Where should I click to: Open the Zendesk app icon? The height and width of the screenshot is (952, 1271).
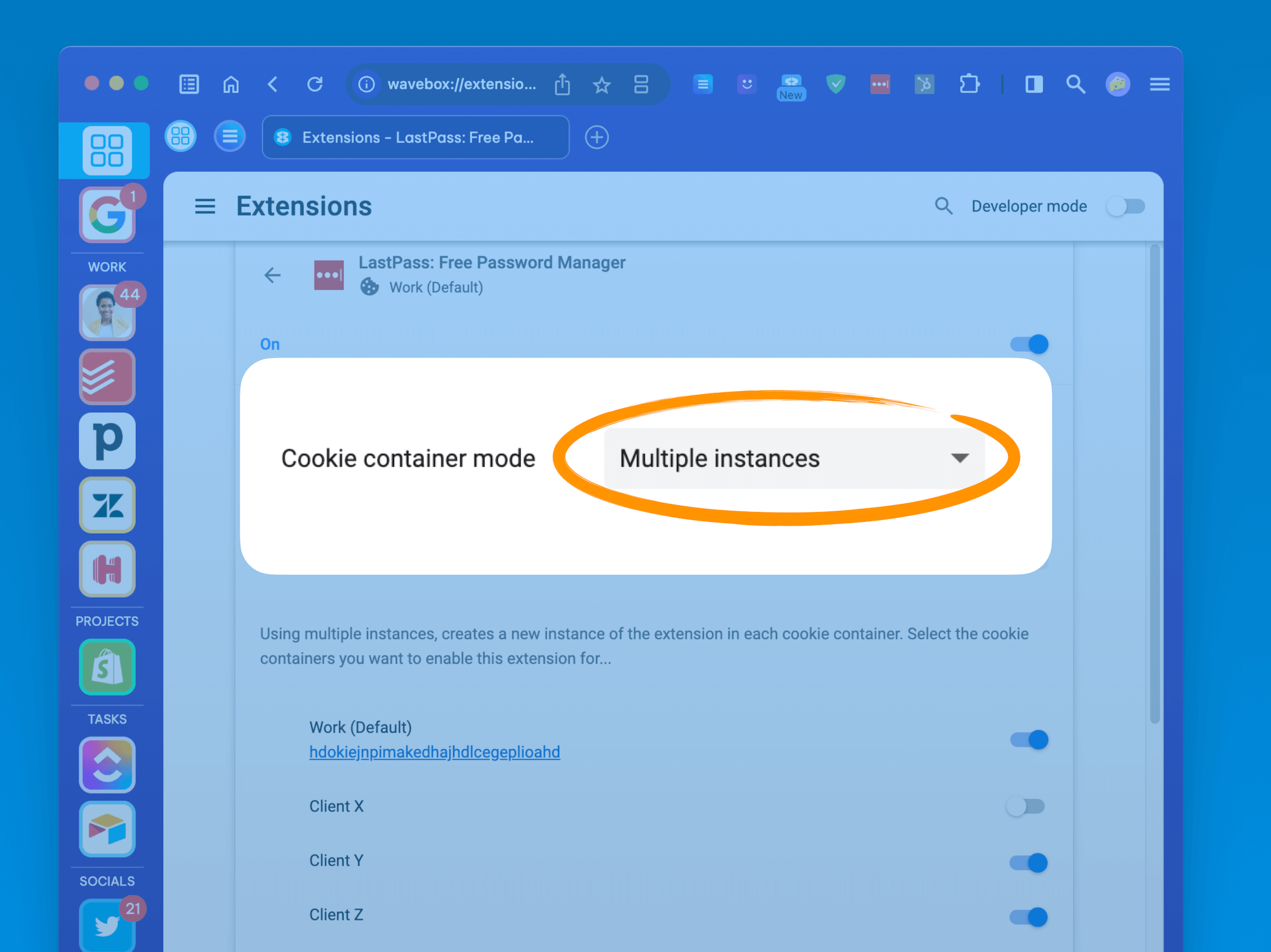coord(107,506)
